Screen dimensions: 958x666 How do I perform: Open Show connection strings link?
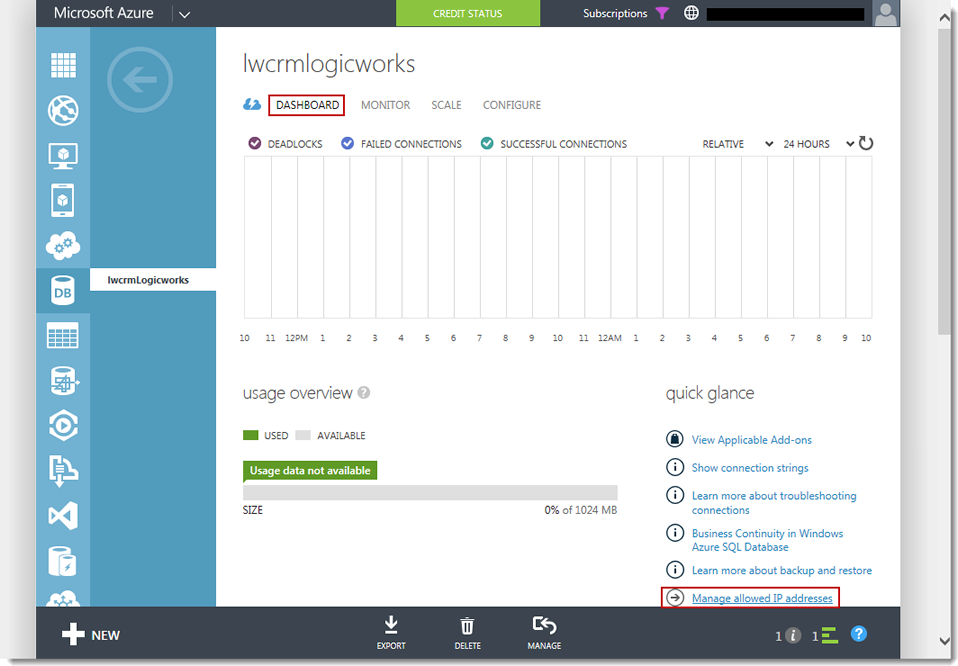[x=750, y=468]
